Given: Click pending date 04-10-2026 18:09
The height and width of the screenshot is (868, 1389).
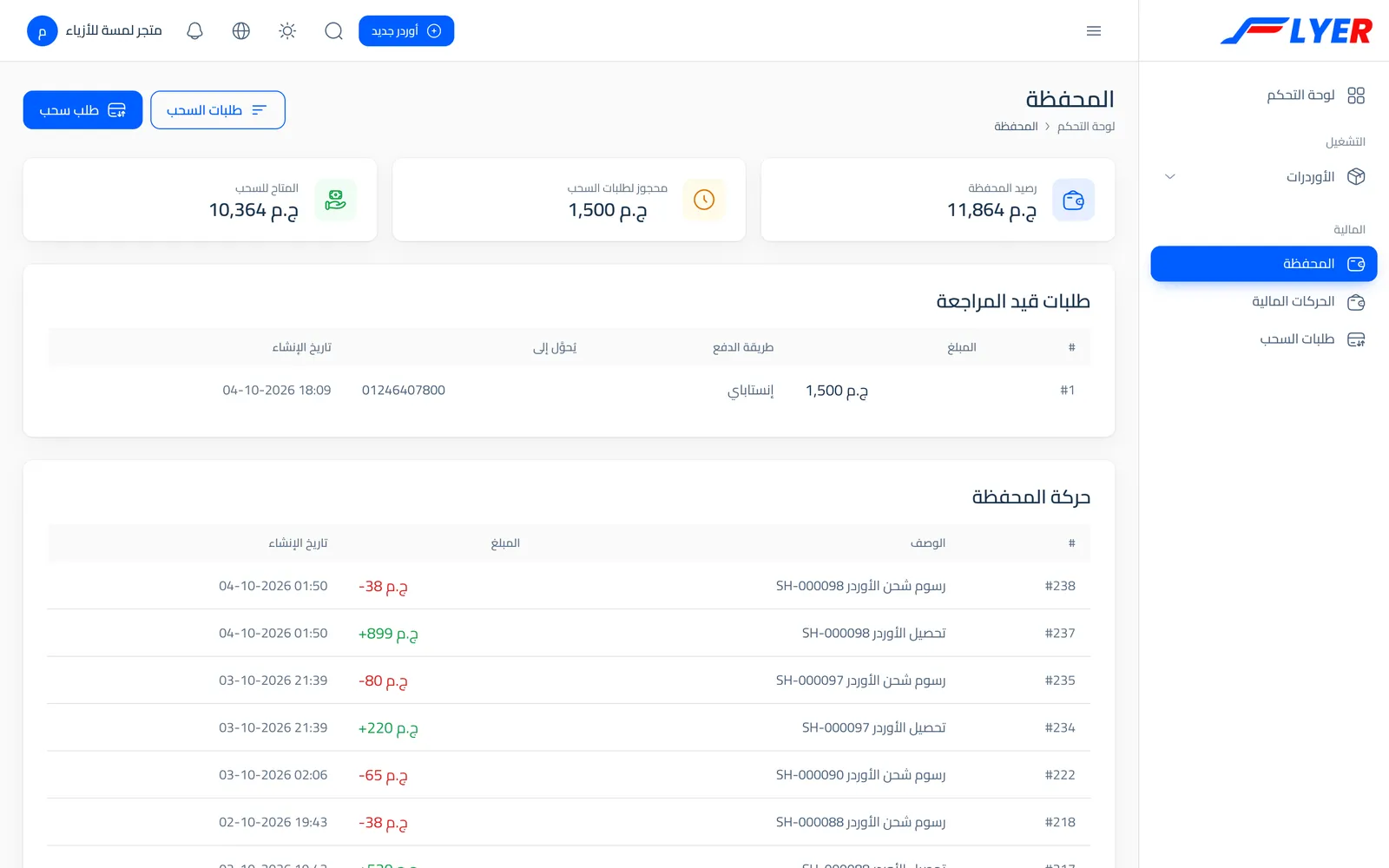Looking at the screenshot, I should 277,391.
